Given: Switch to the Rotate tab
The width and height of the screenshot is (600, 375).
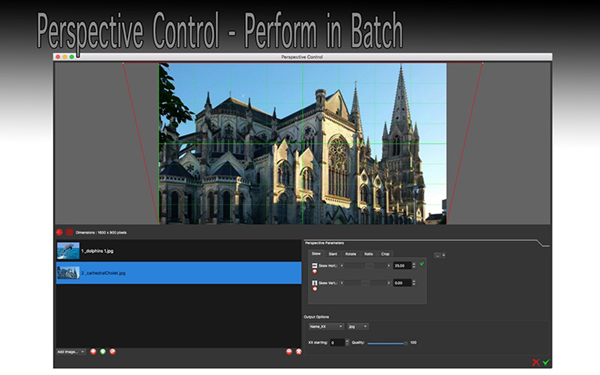Looking at the screenshot, I should tap(351, 254).
